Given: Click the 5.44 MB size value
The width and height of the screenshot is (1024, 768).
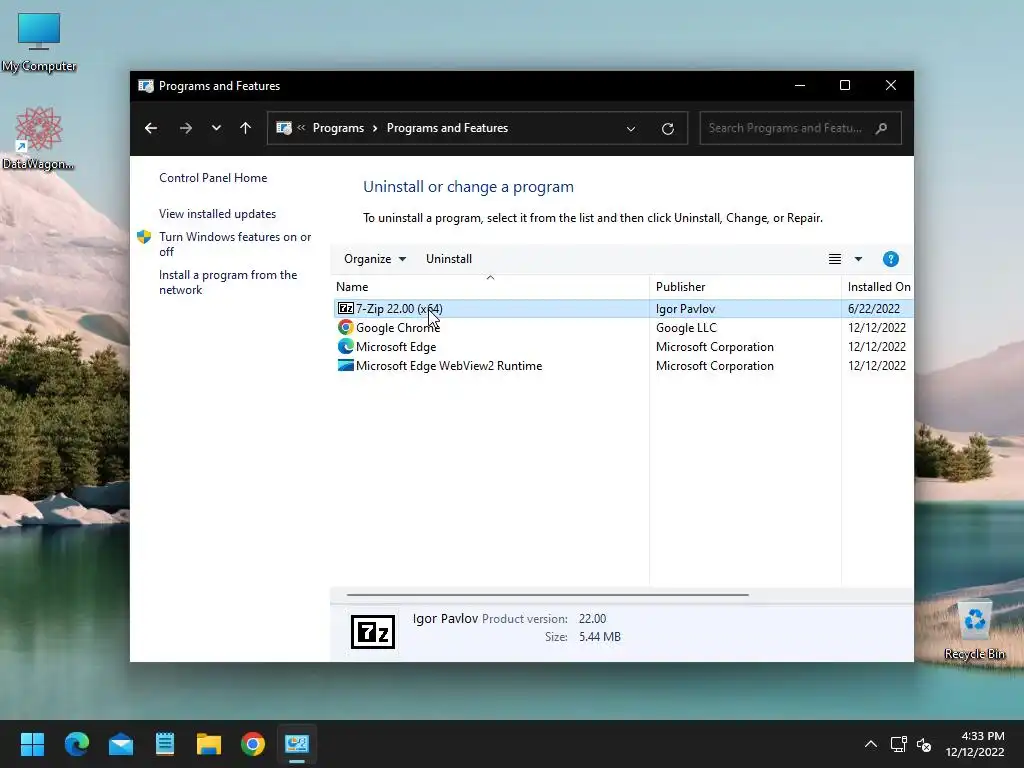Looking at the screenshot, I should [x=600, y=637].
